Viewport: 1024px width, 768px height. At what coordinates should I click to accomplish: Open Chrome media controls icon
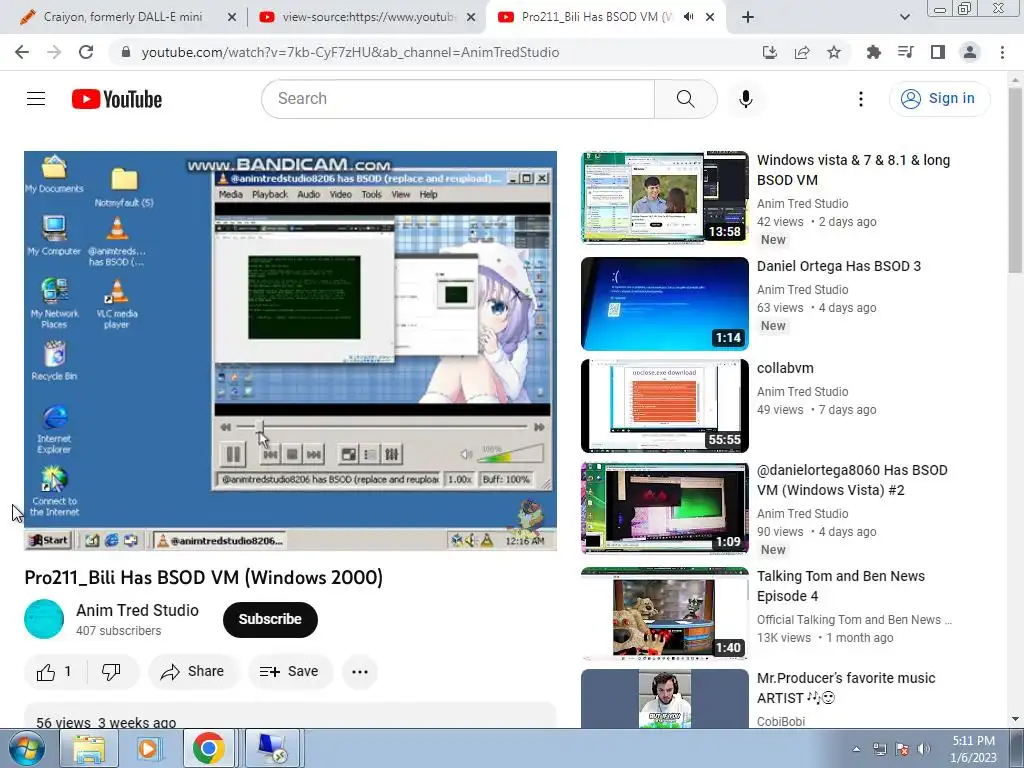tap(905, 52)
